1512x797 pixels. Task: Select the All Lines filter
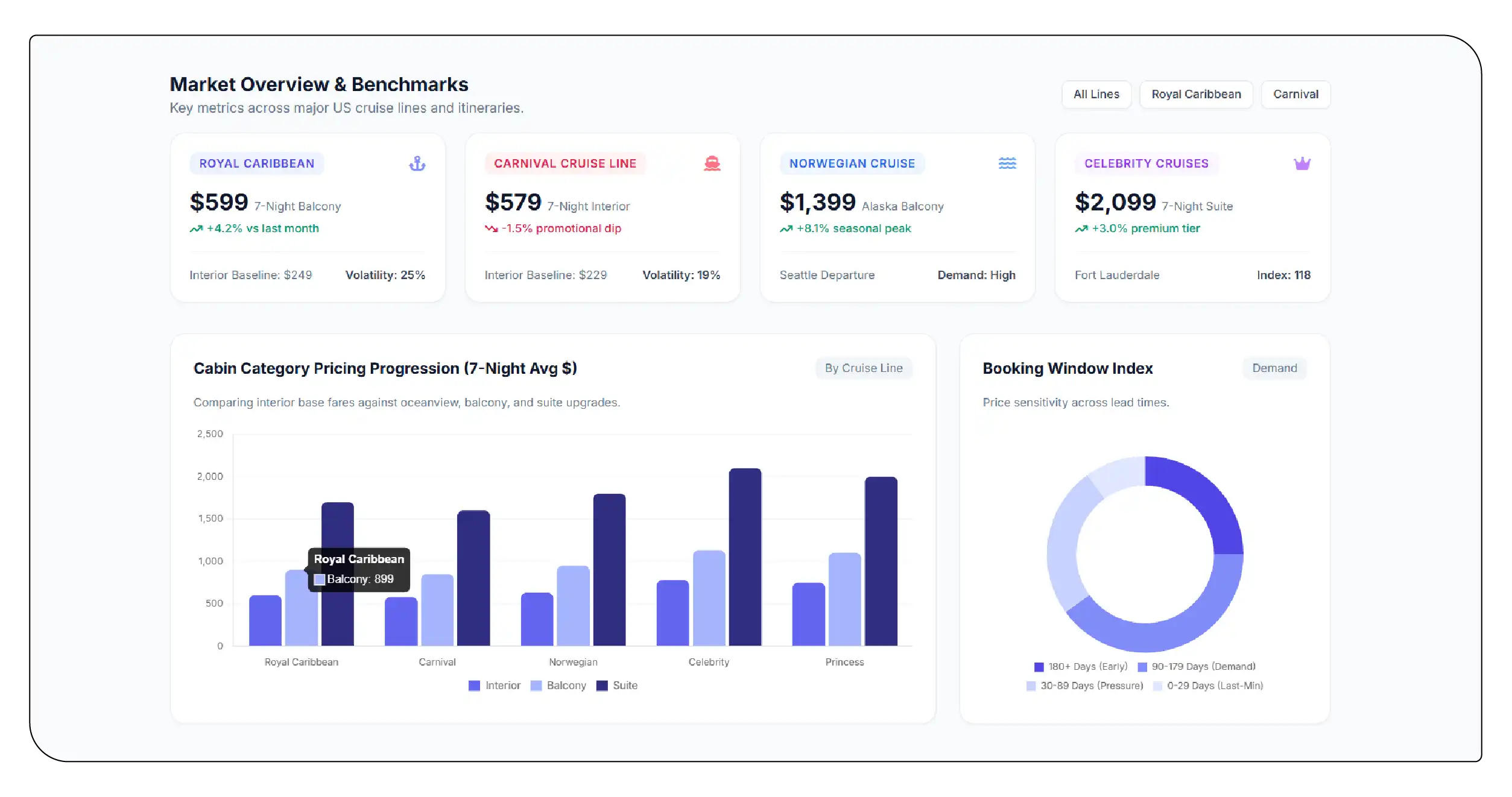pos(1096,95)
